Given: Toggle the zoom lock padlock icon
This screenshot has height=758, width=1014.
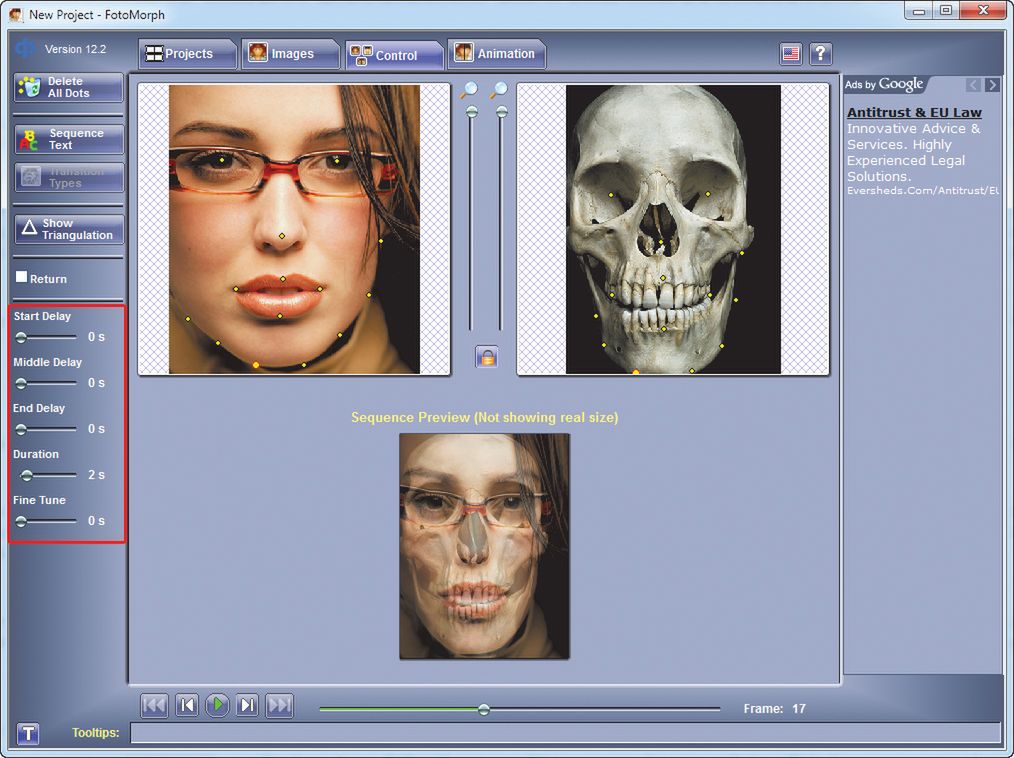Looking at the screenshot, I should pos(486,357).
